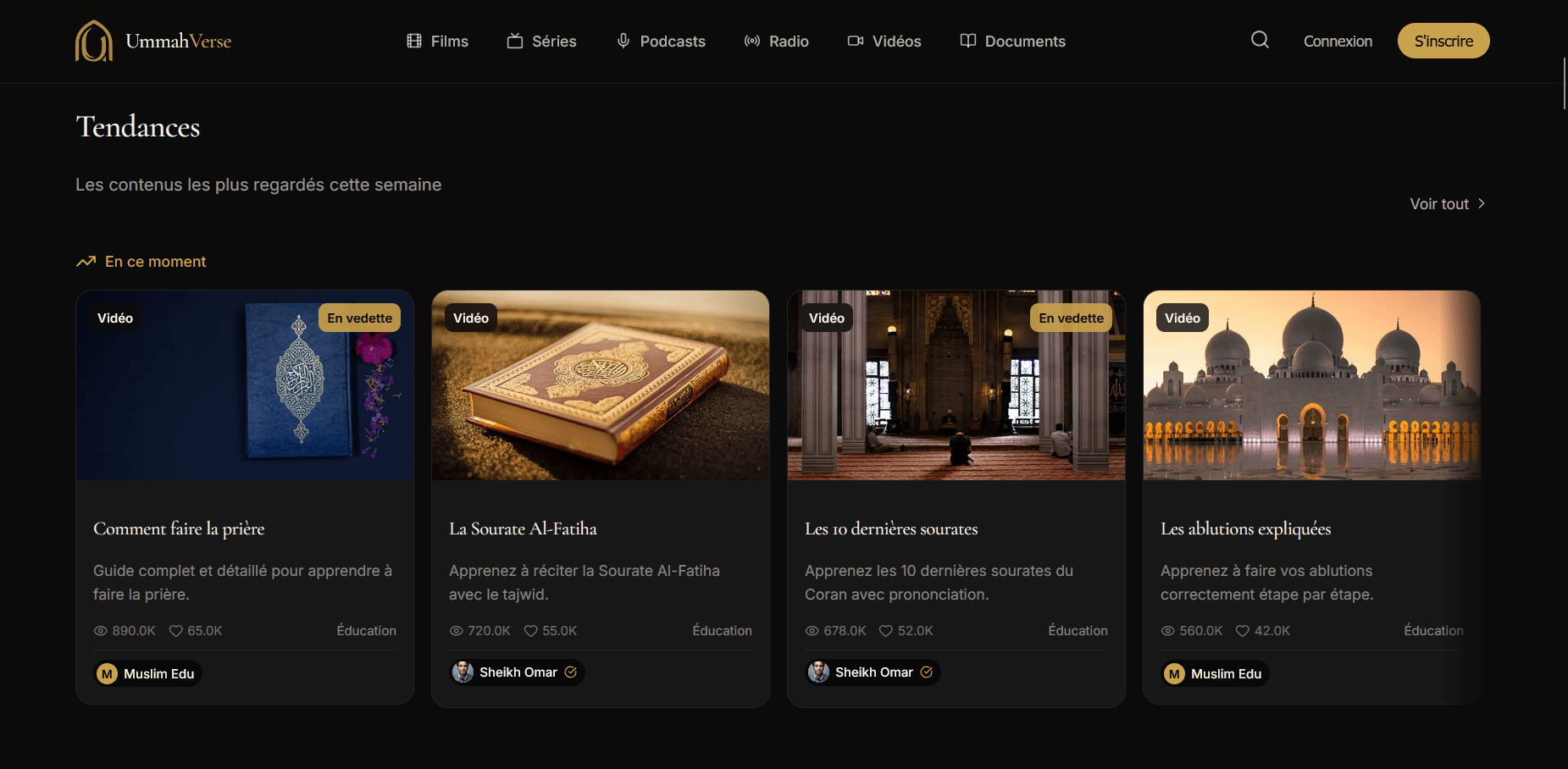The height and width of the screenshot is (769, 1568).
Task: Click the UmmahVerse arch logo
Action: tap(94, 41)
